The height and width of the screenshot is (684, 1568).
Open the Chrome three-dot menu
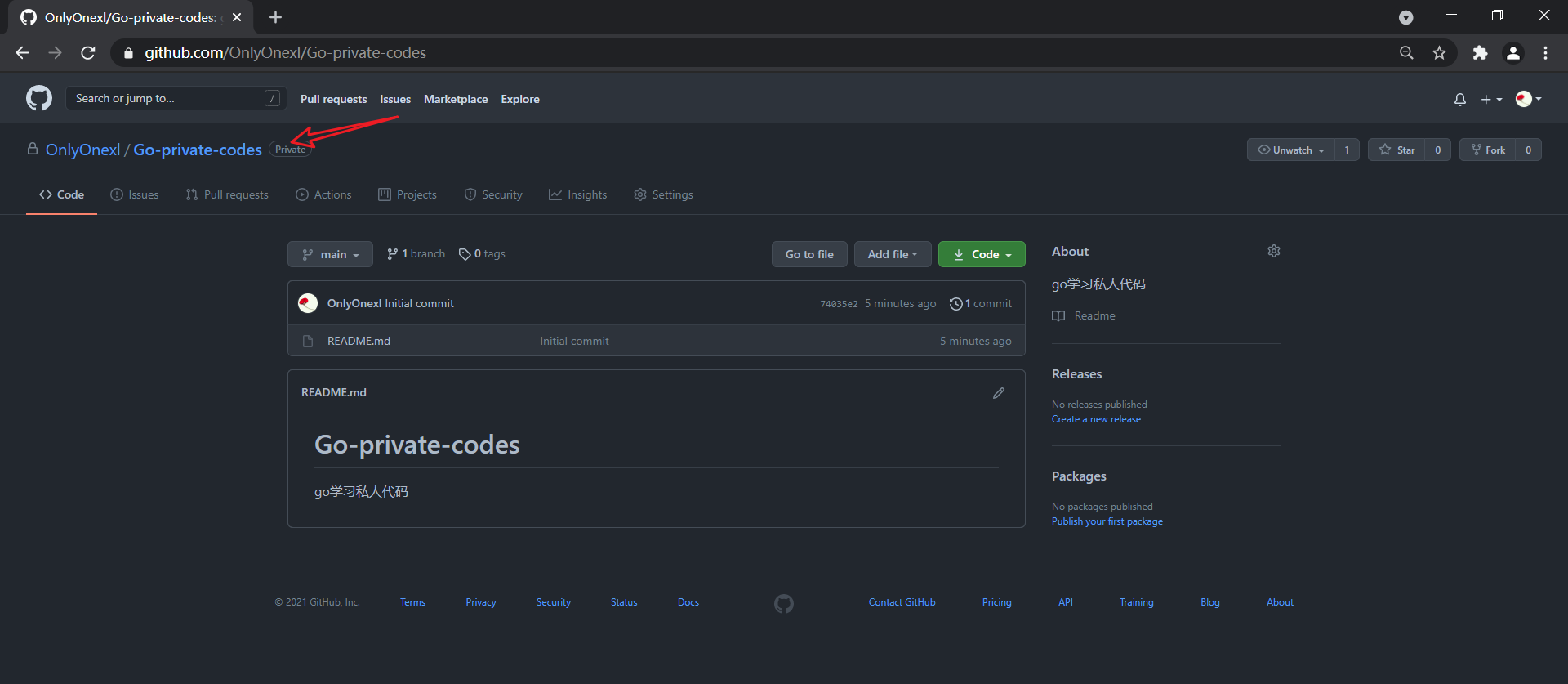click(1545, 52)
